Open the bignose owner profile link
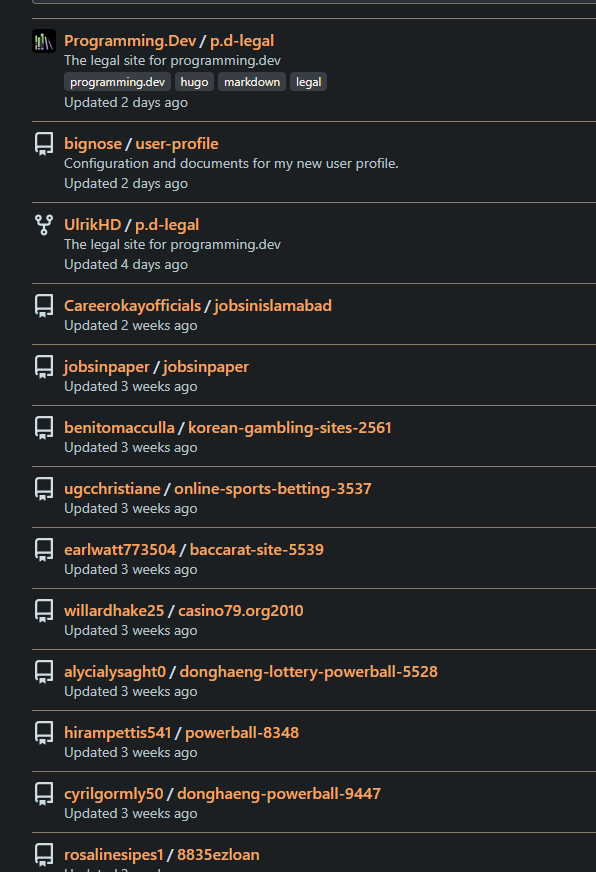The image size is (596, 872). 93,143
